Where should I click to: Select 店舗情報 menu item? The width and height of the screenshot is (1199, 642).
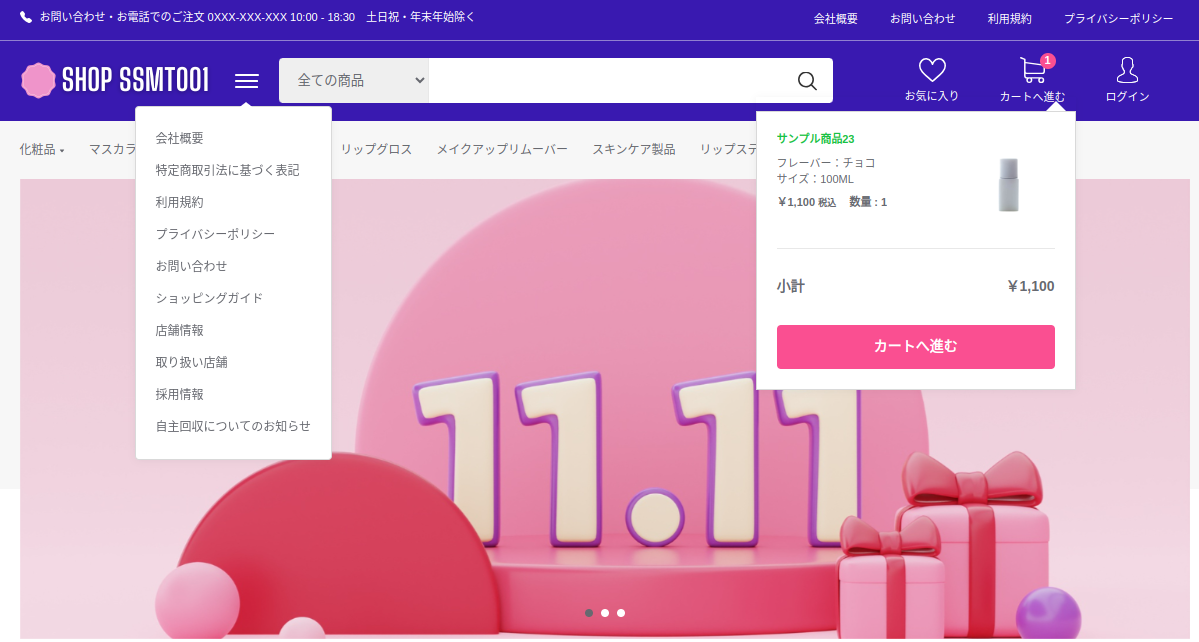pos(180,330)
